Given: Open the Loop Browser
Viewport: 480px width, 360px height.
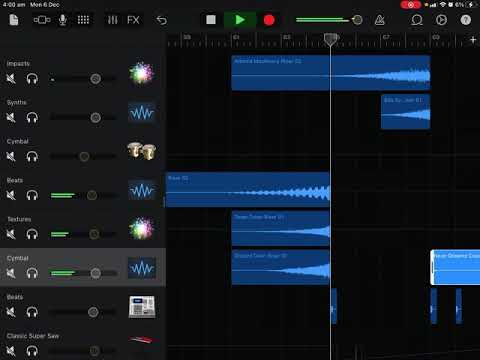Looking at the screenshot, I should tap(417, 20).
